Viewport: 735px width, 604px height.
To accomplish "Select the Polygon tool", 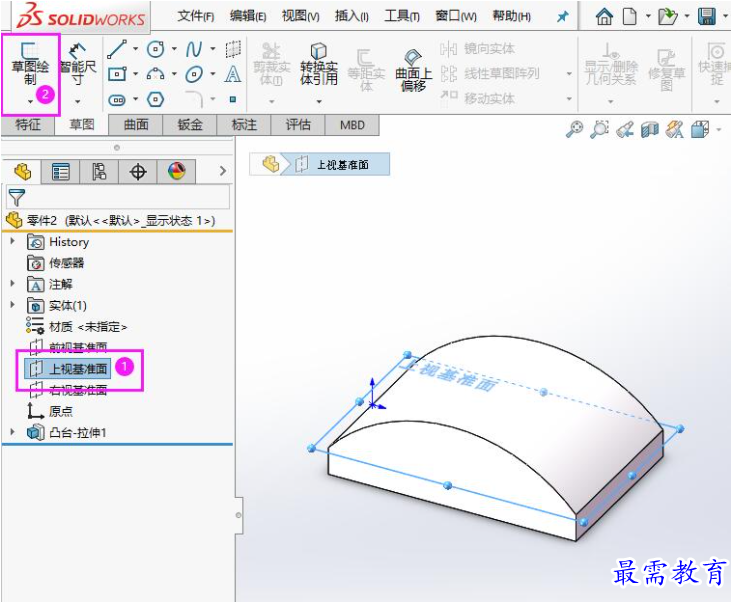I will click(x=155, y=99).
